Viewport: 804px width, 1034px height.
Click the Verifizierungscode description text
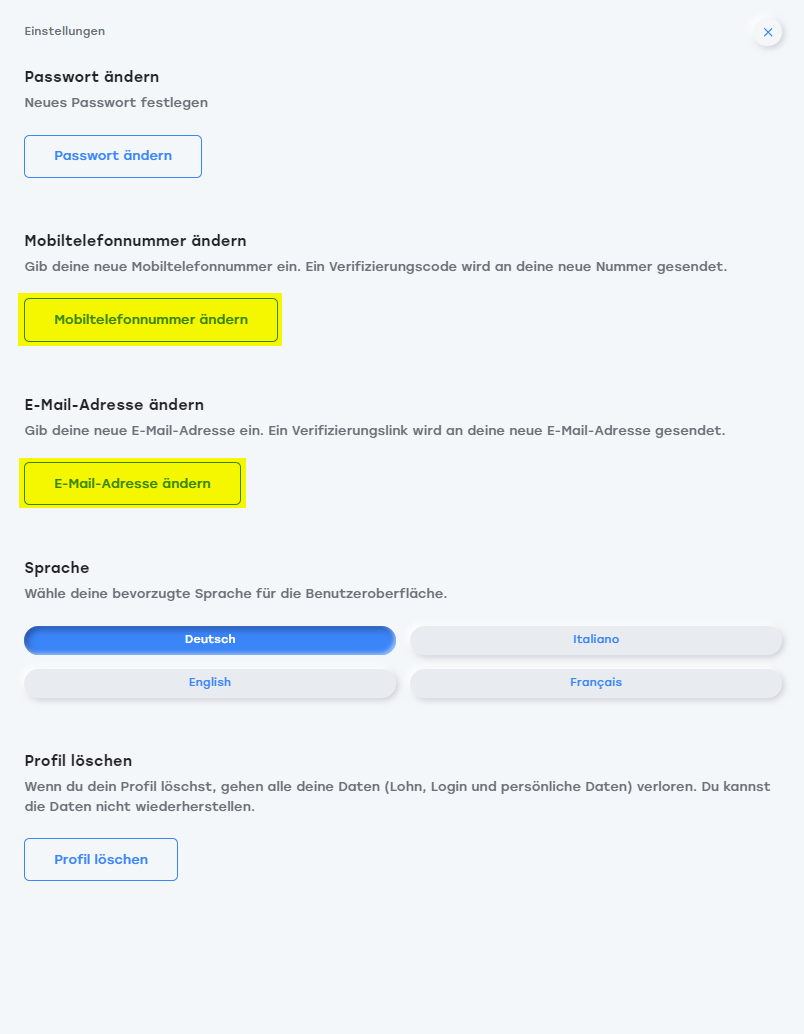point(376,266)
